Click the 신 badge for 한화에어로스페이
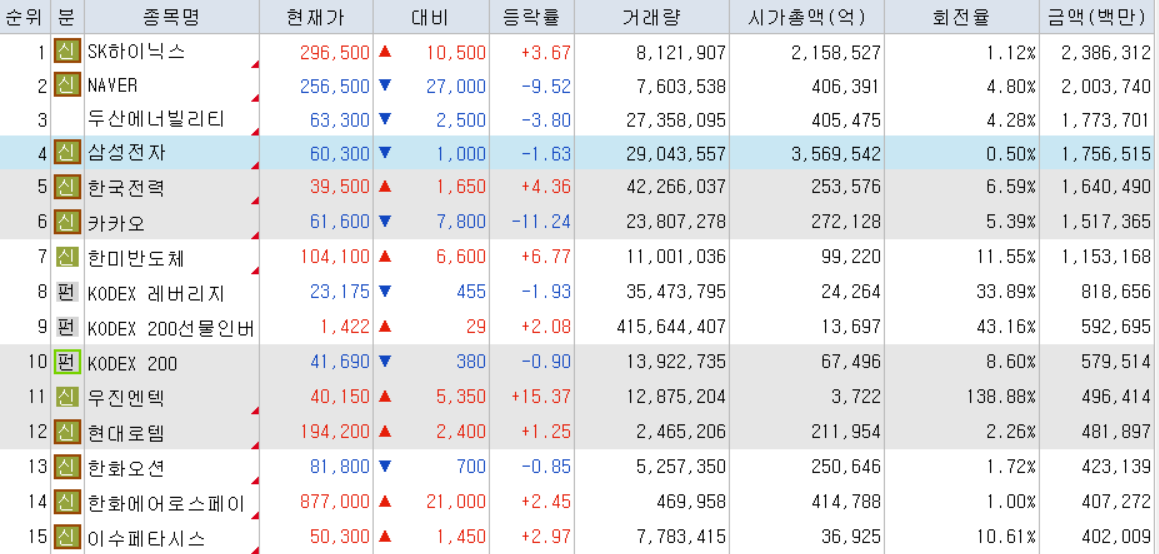Viewport: 1159px width, 554px height. pyautogui.click(x=67, y=502)
